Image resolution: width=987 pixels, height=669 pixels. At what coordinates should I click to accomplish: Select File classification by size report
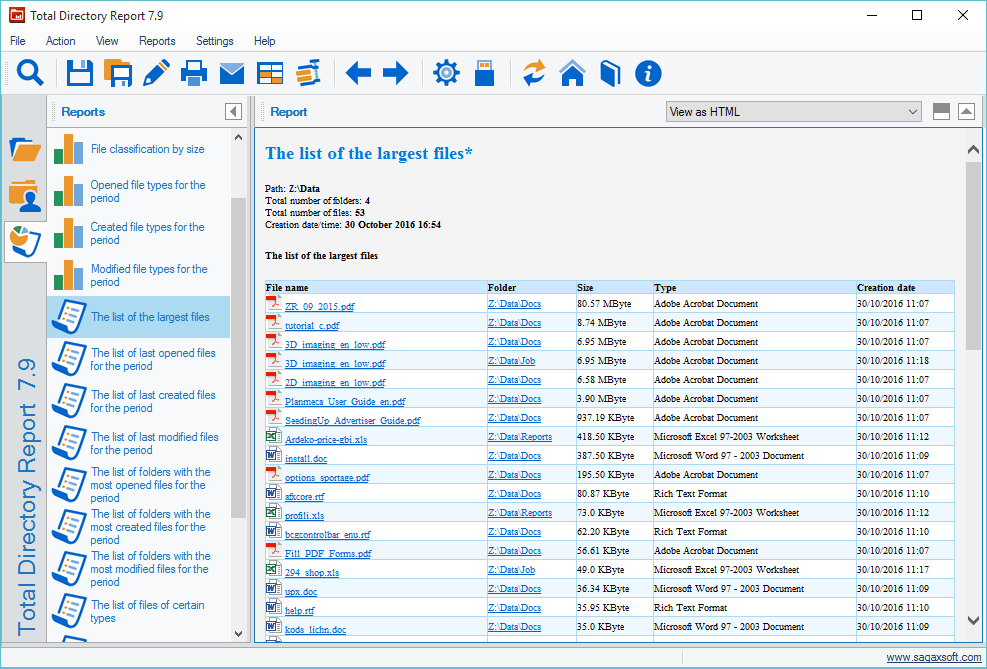click(x=139, y=149)
